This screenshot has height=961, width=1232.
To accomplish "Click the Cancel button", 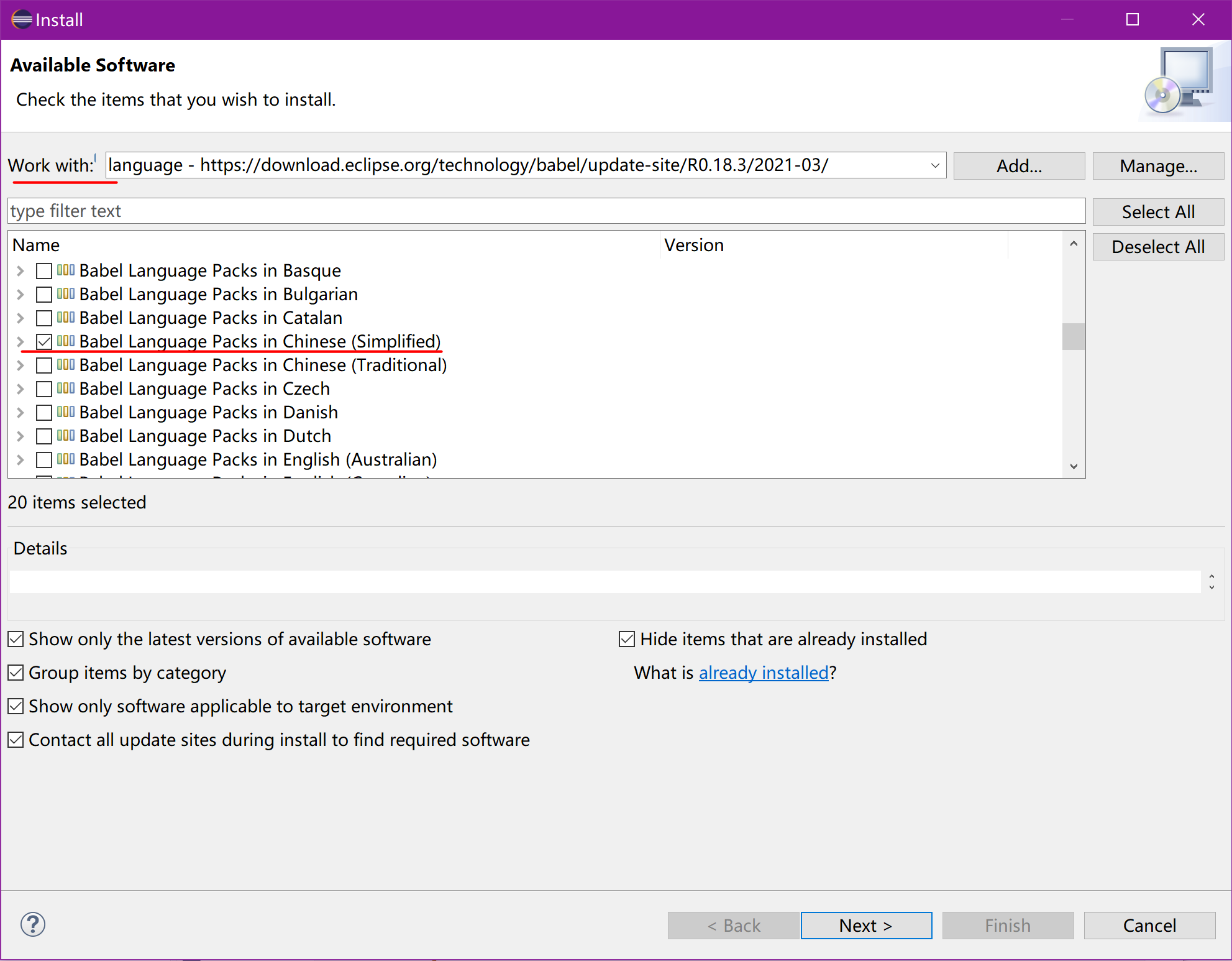I will [x=1149, y=926].
